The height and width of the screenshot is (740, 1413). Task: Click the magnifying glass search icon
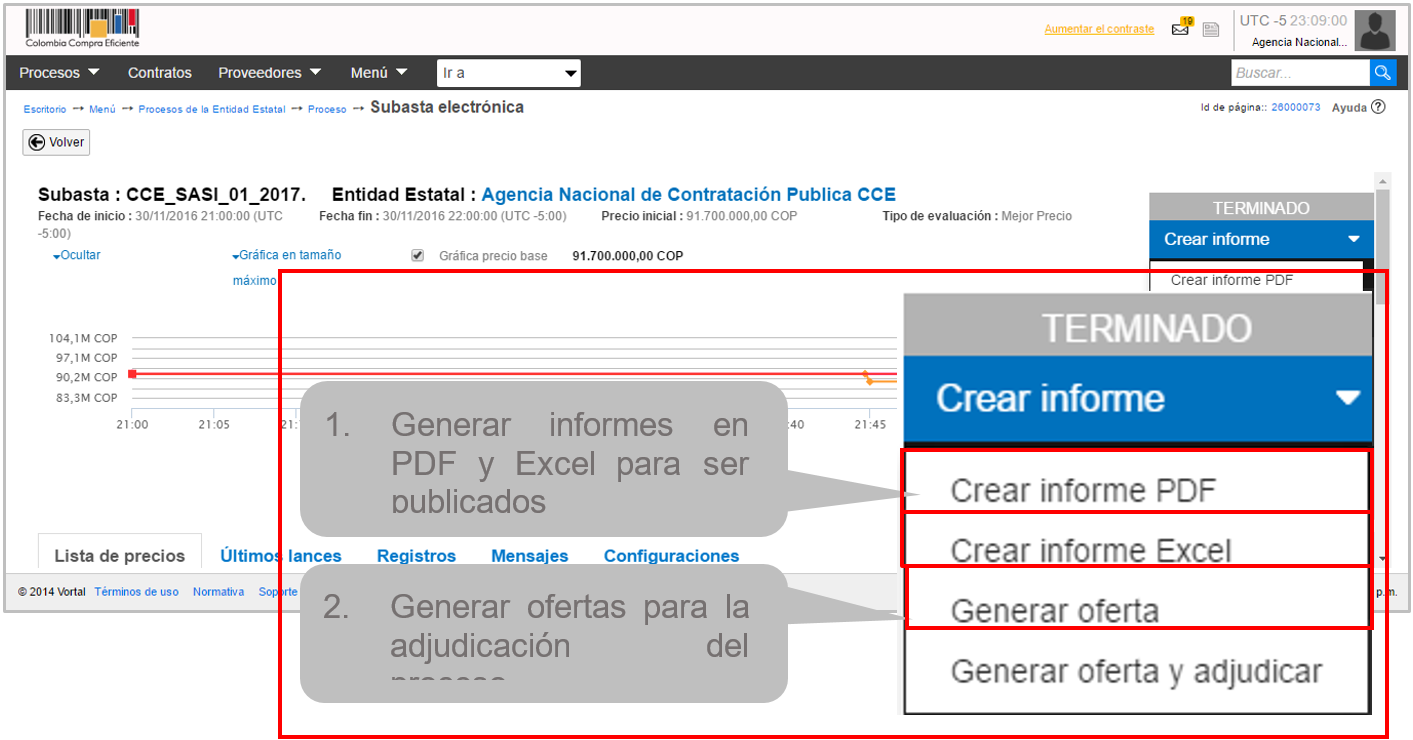pos(1382,73)
